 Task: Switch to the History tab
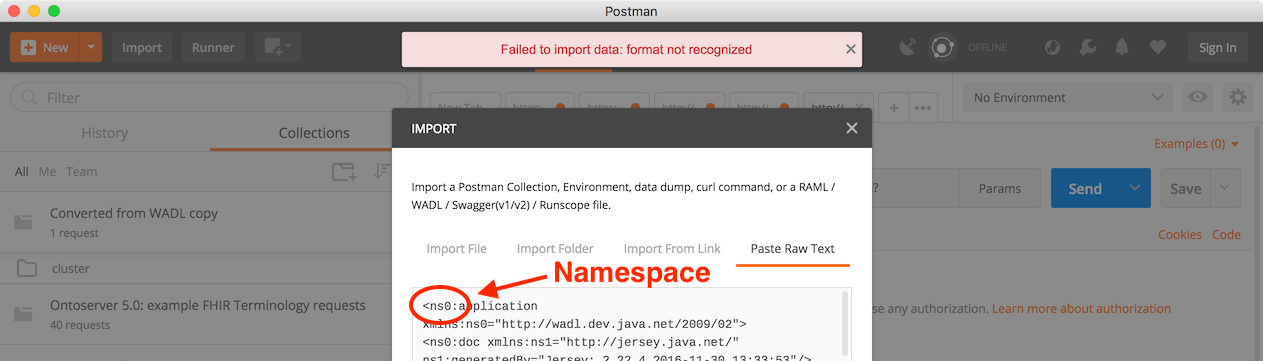pyautogui.click(x=105, y=133)
